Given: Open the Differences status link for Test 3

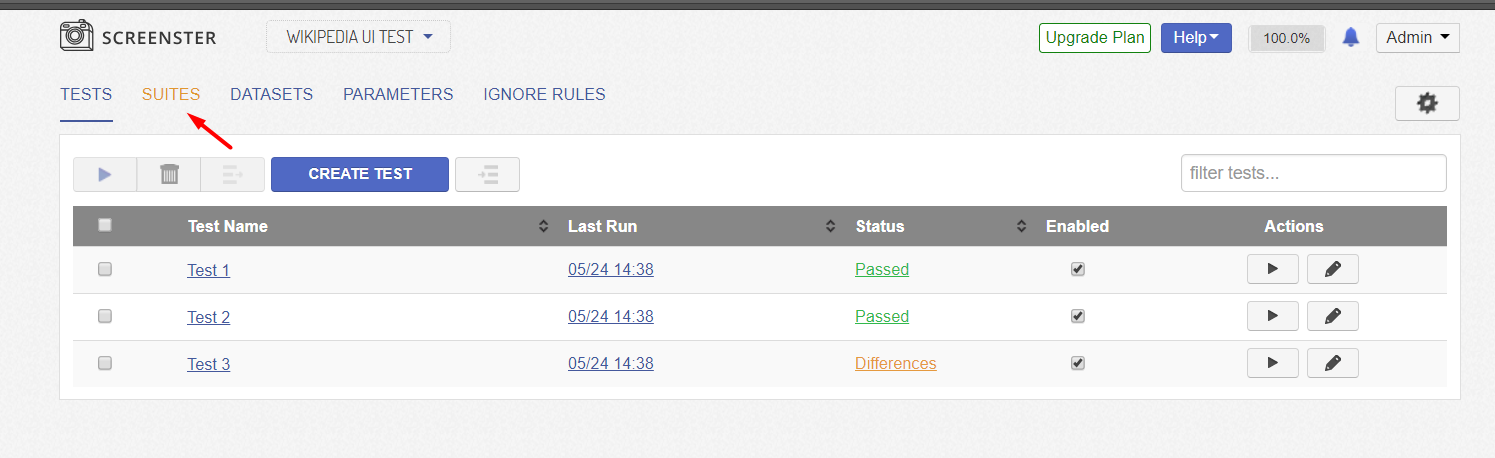Looking at the screenshot, I should [895, 363].
